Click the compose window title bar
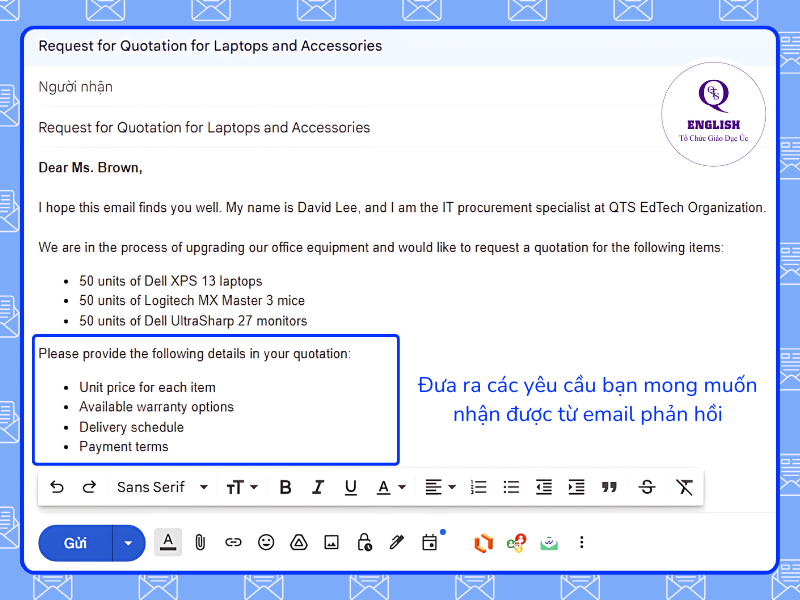800x600 pixels. (401, 46)
